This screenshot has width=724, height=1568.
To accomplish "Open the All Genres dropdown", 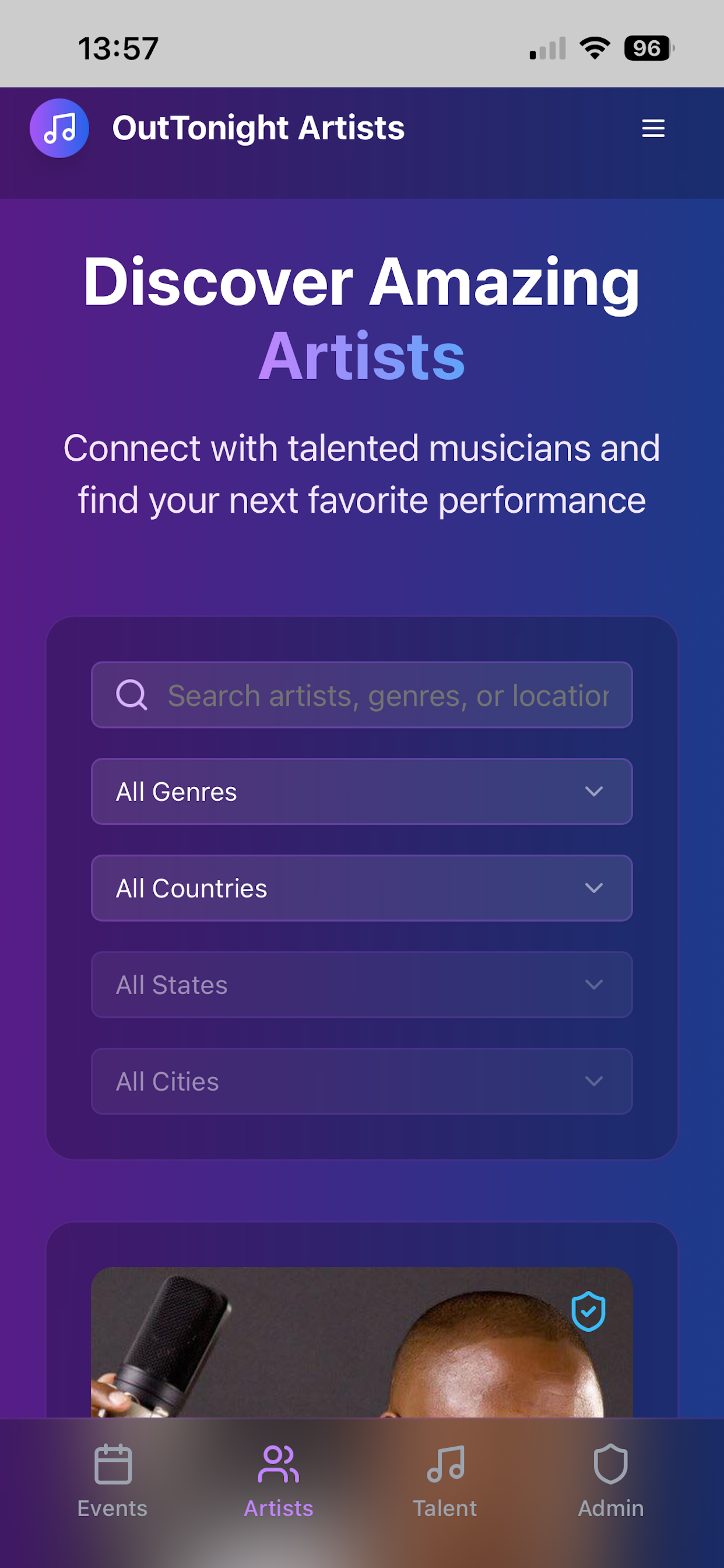I will pos(362,792).
